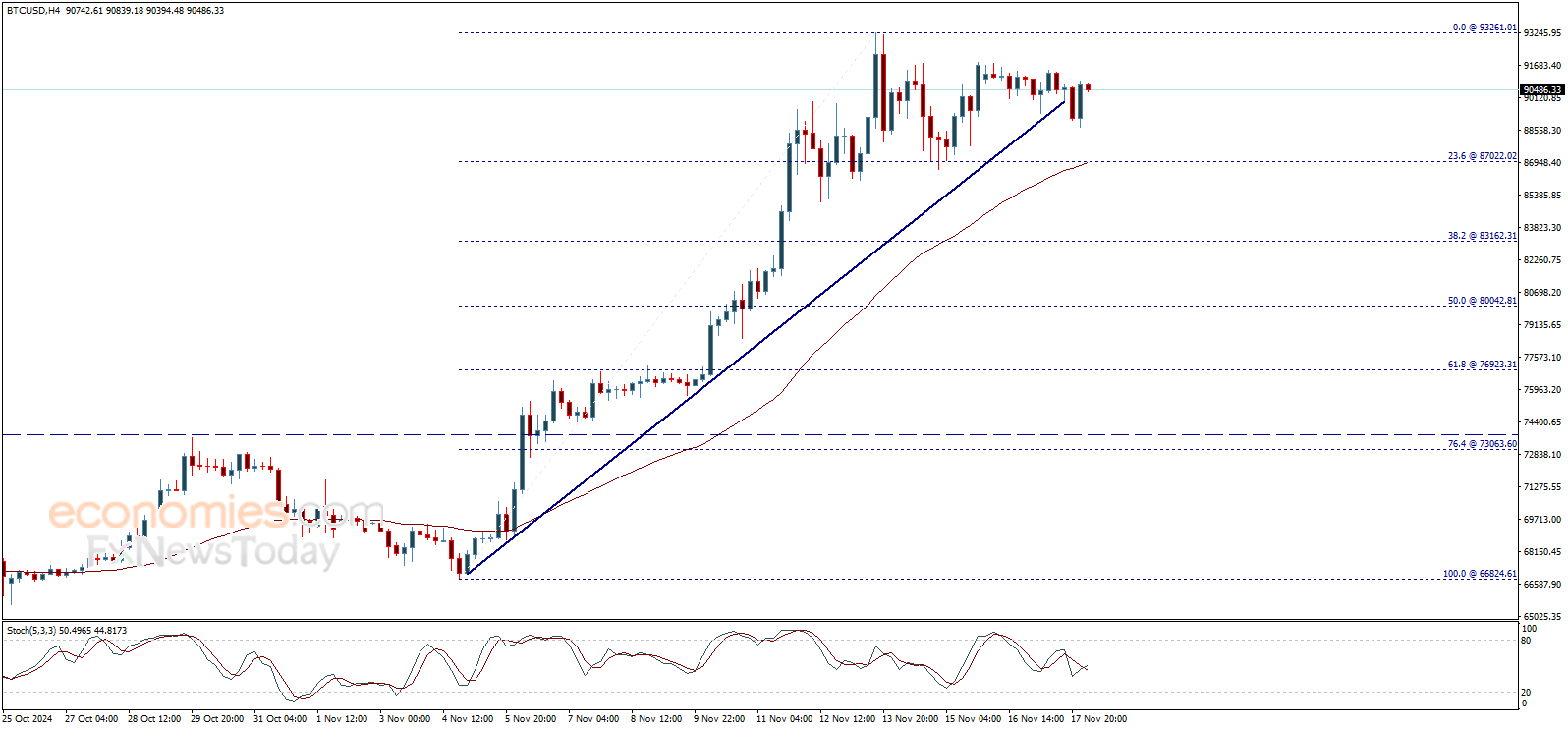Click the 27 Oct 04:00 time label
Viewport: 1568px width, 730px height.
[x=91, y=719]
